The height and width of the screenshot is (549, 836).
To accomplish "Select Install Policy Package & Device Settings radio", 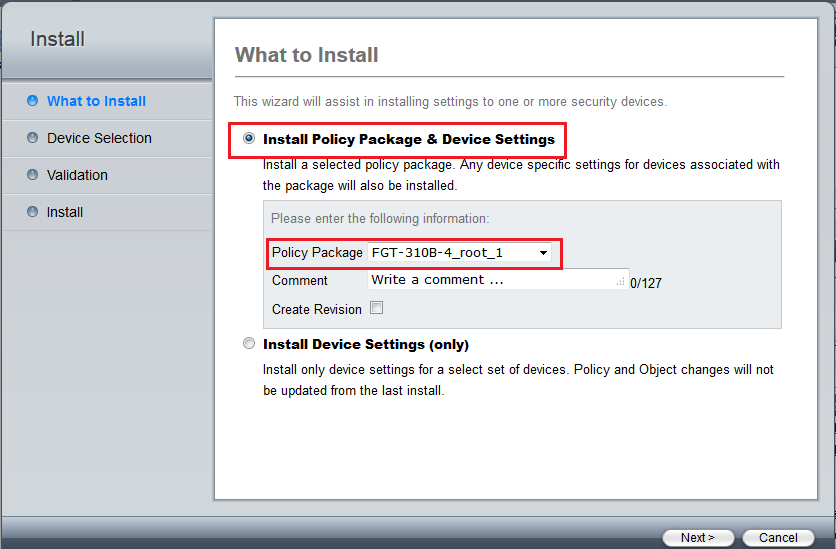I will tap(249, 139).
